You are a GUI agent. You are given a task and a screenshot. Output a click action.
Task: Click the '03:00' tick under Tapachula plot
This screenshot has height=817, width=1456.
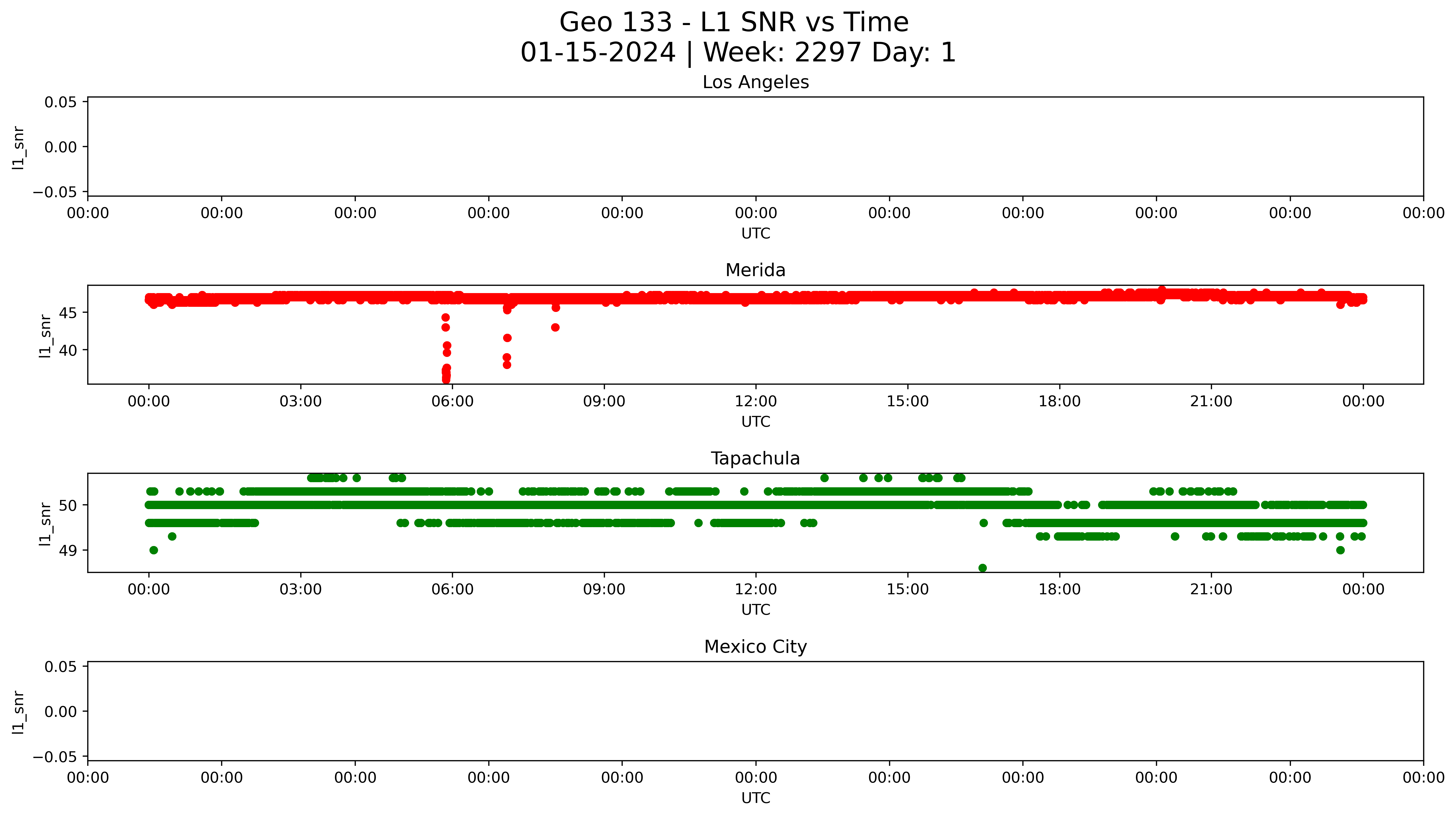click(301, 590)
